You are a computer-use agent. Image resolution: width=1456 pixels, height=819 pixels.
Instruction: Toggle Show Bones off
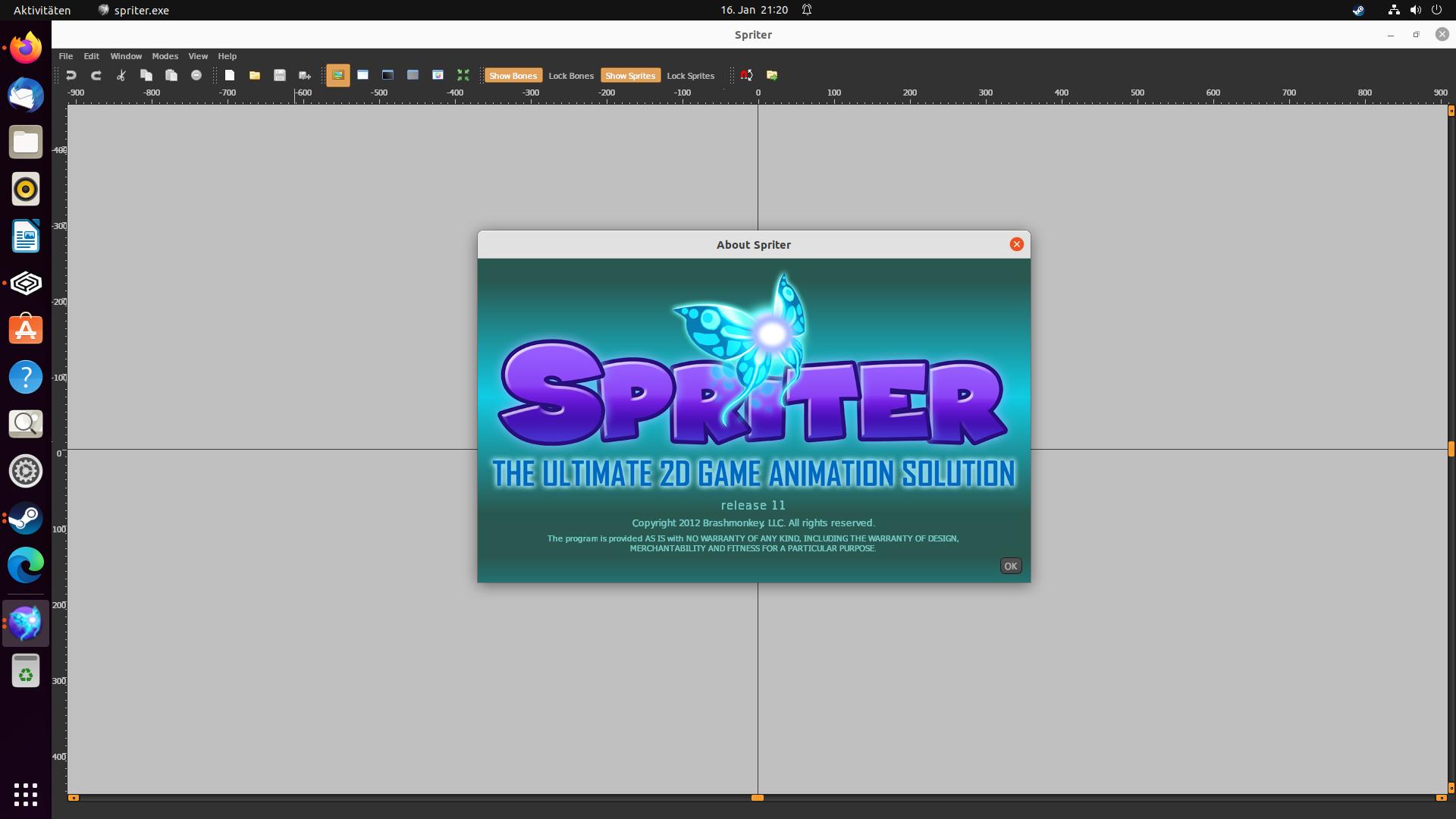(513, 75)
